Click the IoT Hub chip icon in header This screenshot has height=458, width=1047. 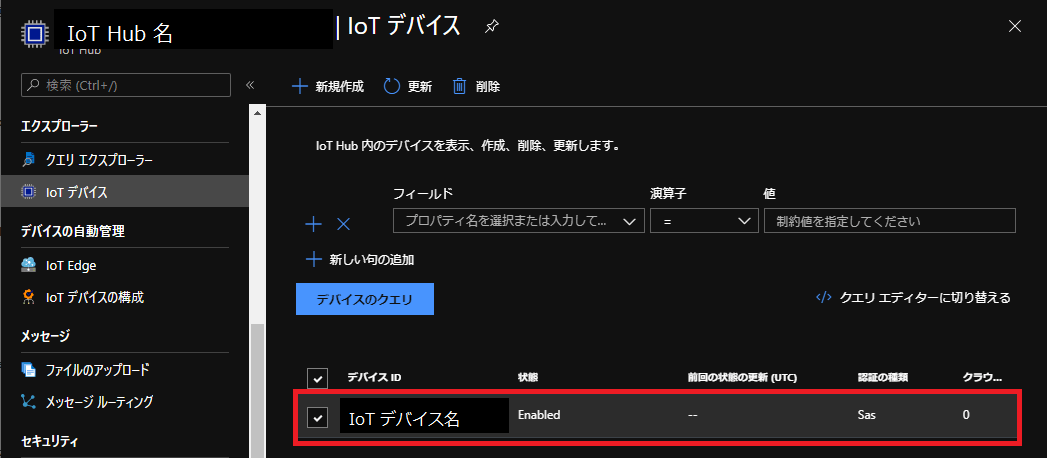(34, 32)
